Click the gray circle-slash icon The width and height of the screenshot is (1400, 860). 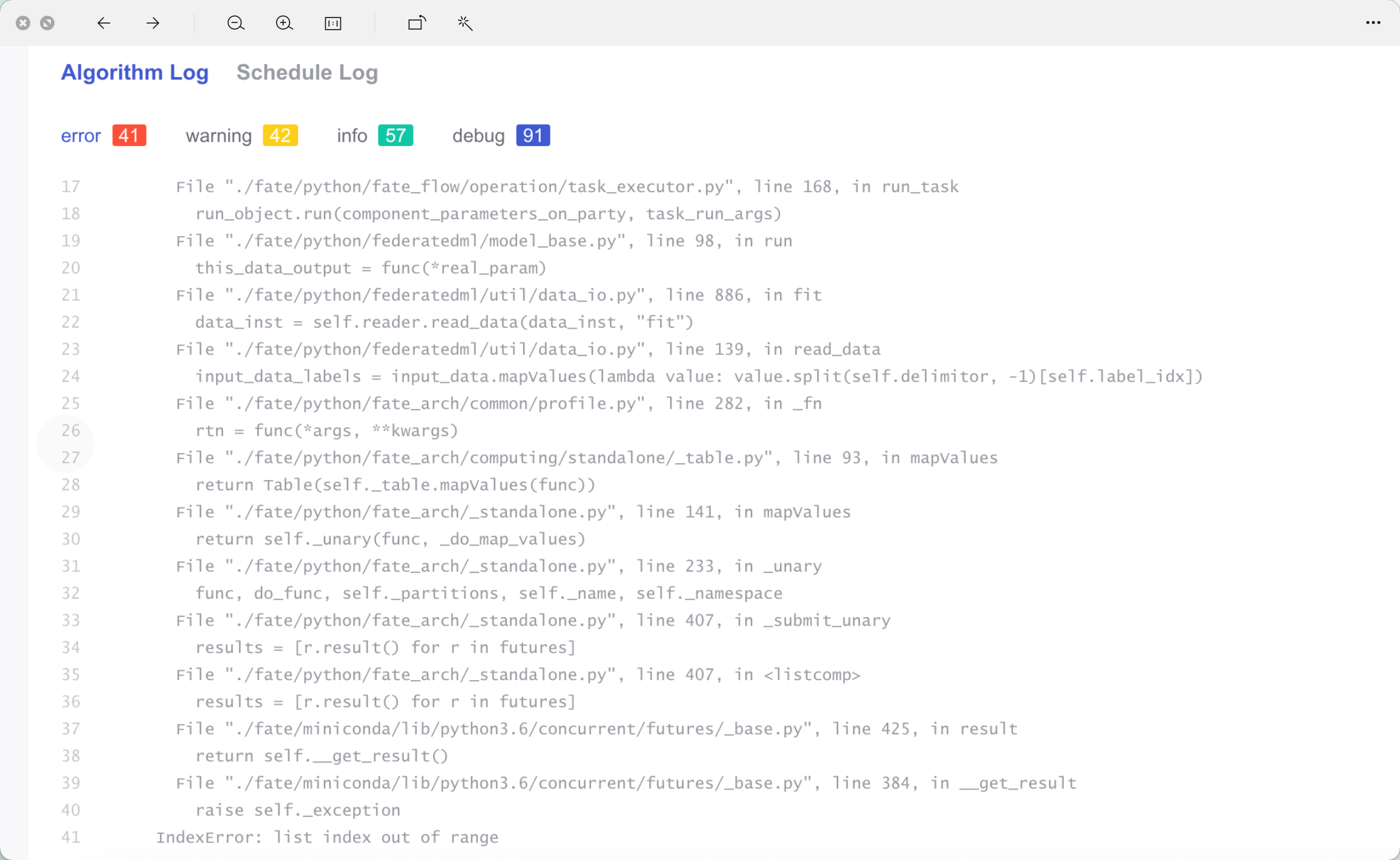47,23
